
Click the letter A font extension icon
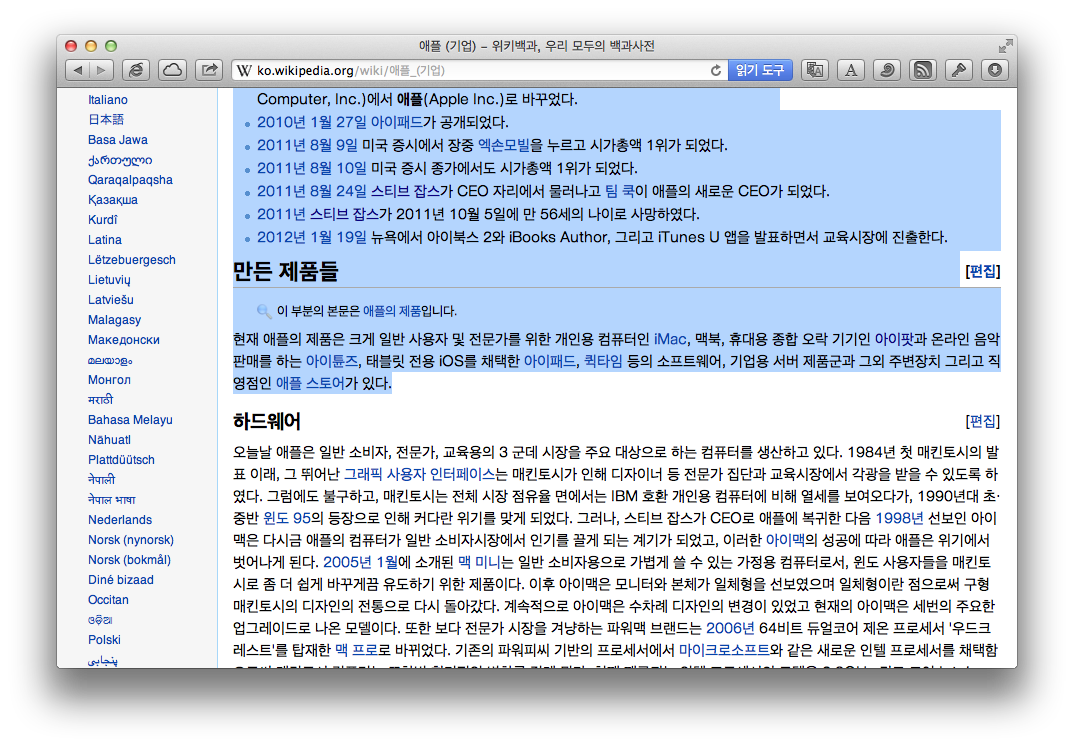(851, 70)
